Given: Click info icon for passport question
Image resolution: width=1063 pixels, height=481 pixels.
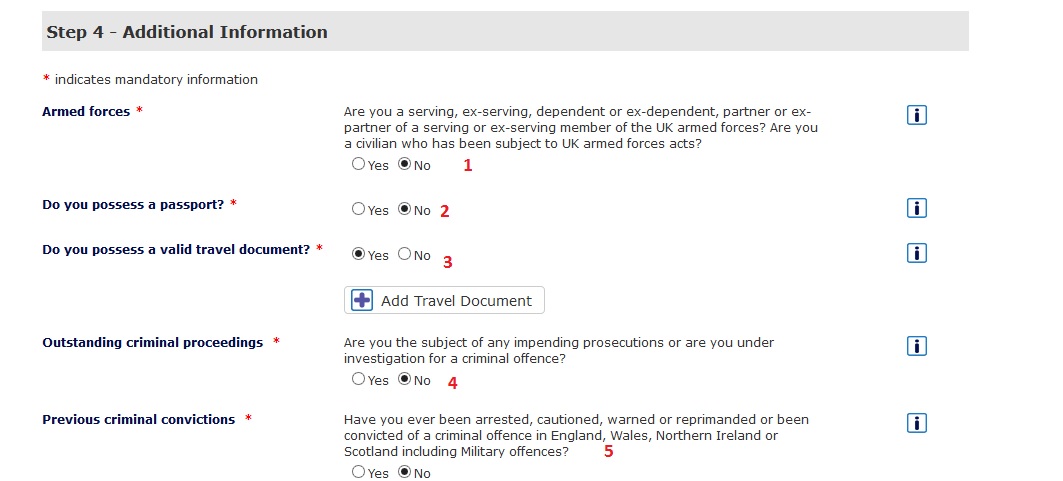Looking at the screenshot, I should pyautogui.click(x=916, y=208).
